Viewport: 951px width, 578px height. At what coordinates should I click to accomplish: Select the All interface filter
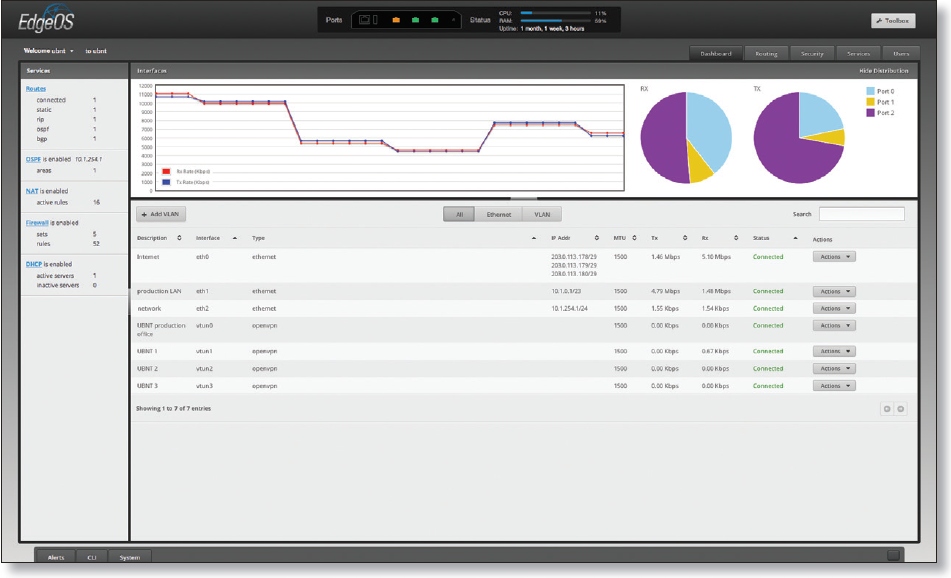coord(459,214)
